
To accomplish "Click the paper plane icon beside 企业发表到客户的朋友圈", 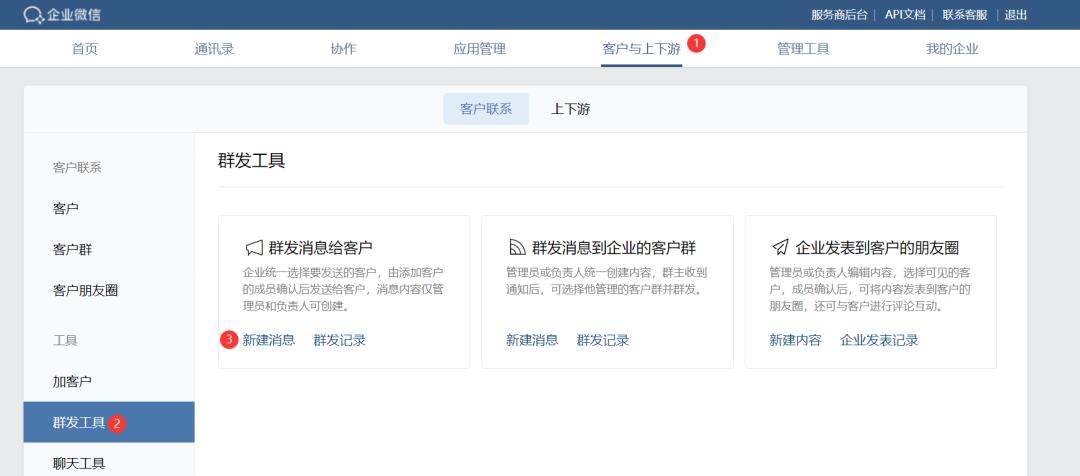I will click(x=780, y=247).
